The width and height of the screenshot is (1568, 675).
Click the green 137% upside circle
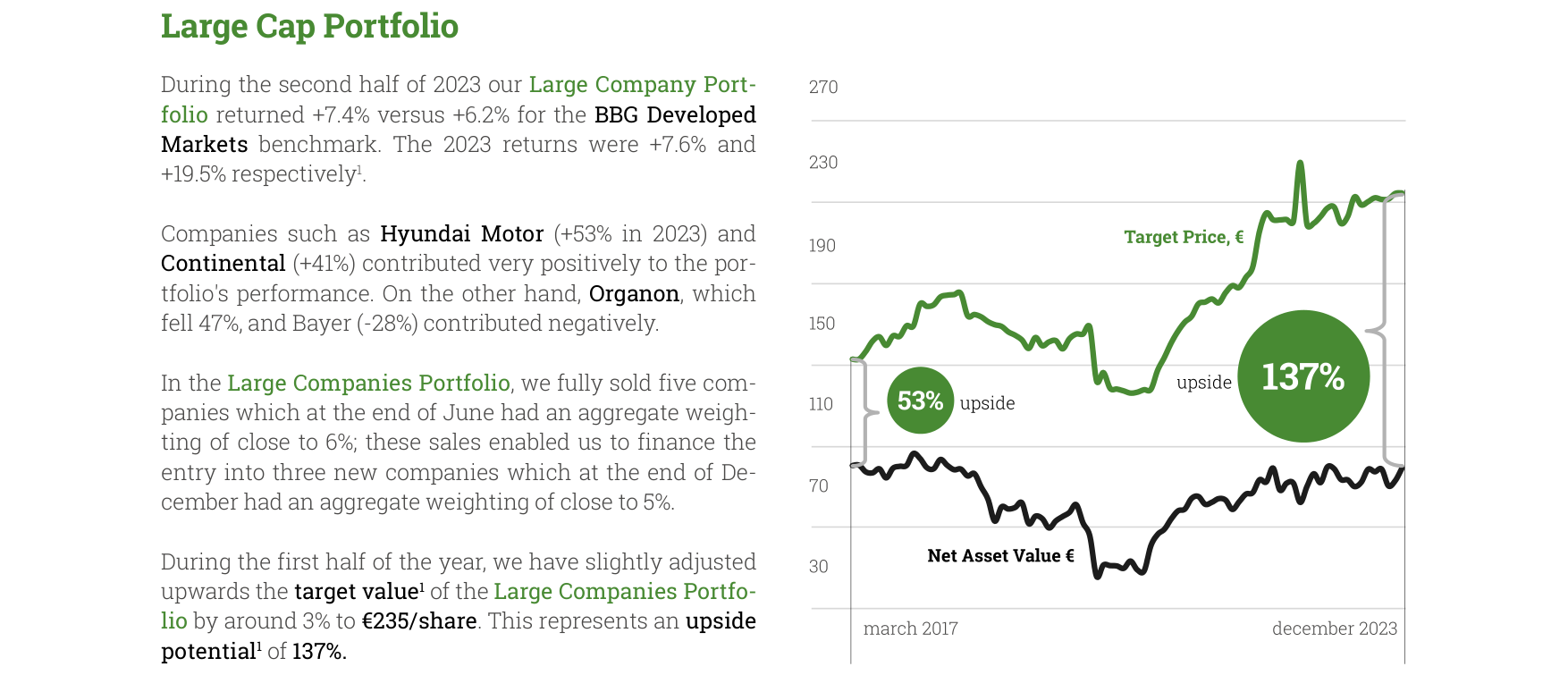[1303, 376]
